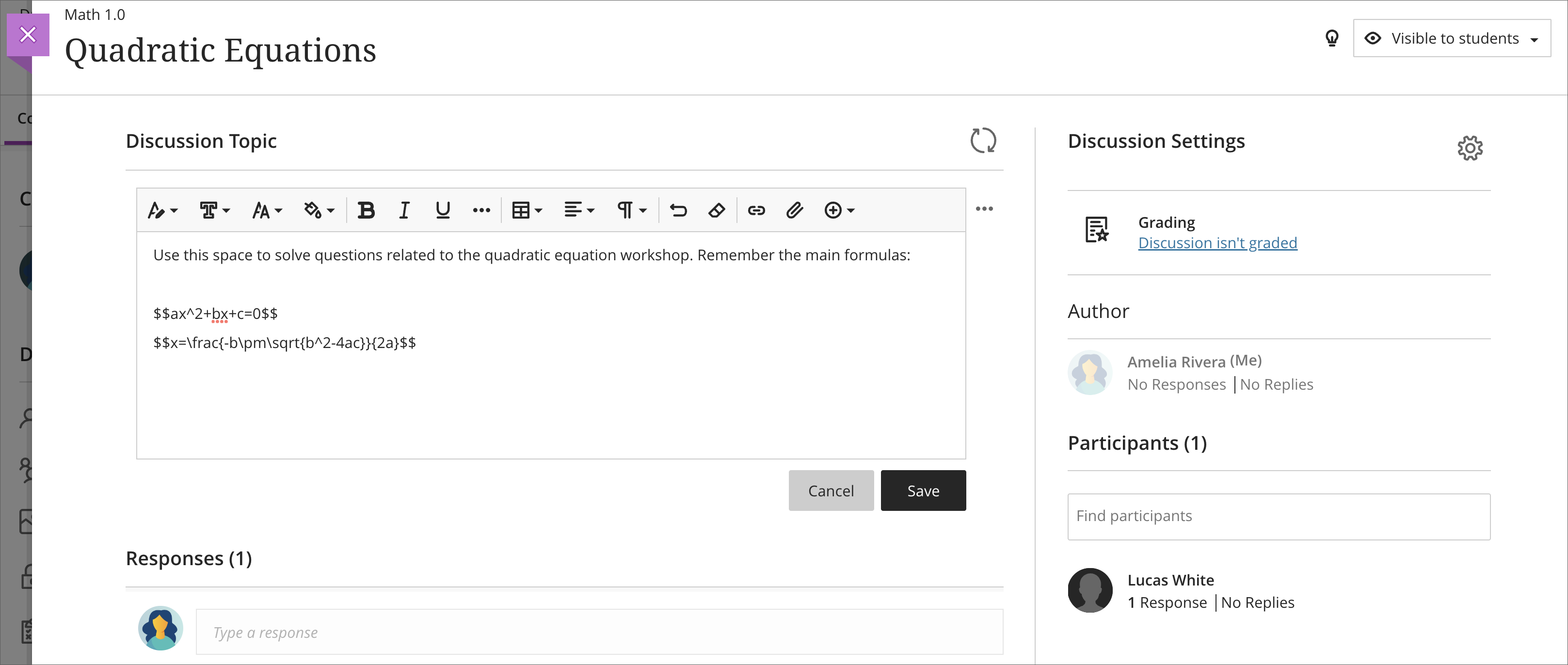Expand the font size dropdown

(267, 210)
